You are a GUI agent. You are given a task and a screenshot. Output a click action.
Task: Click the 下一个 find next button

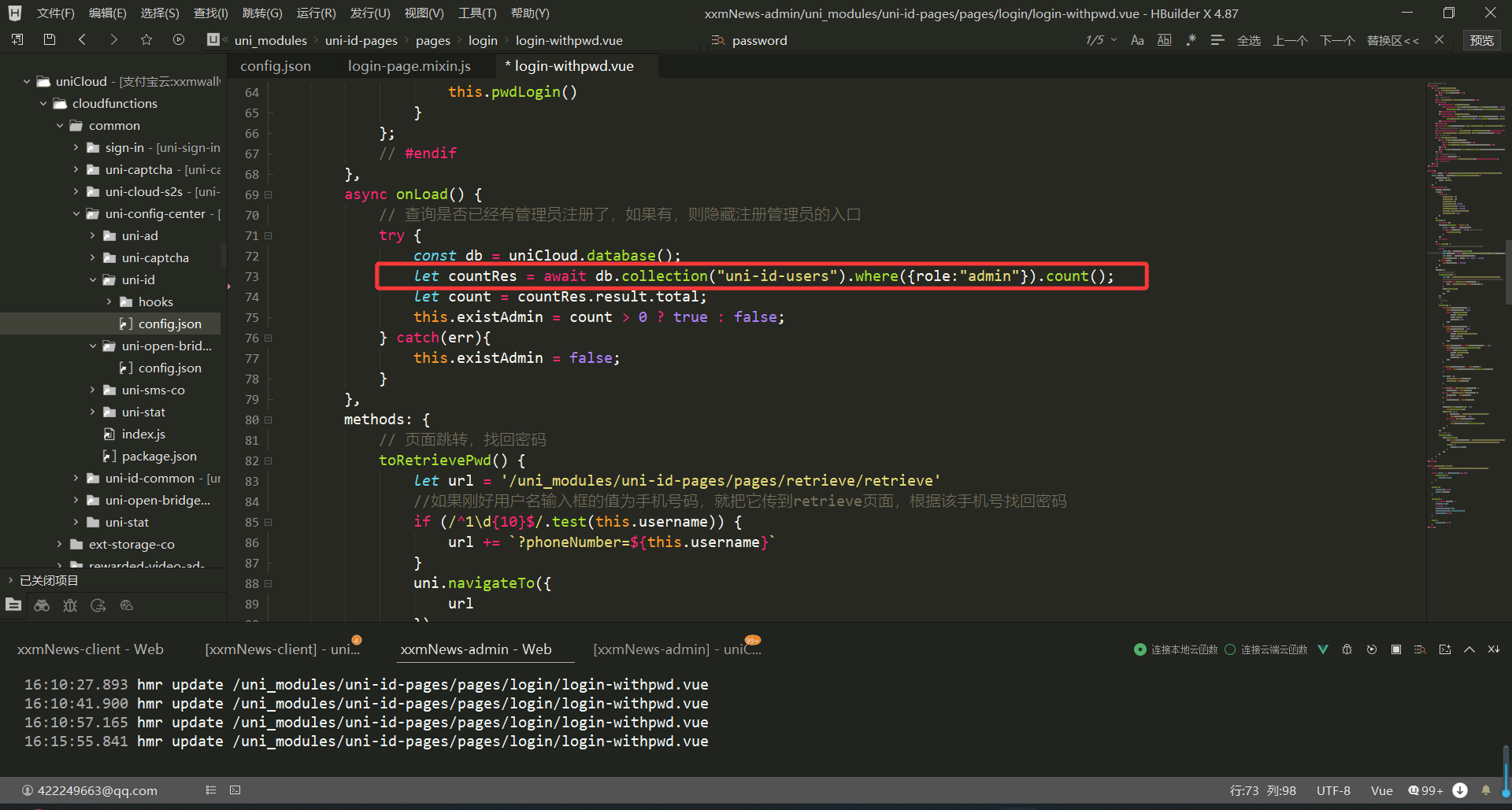[x=1337, y=40]
